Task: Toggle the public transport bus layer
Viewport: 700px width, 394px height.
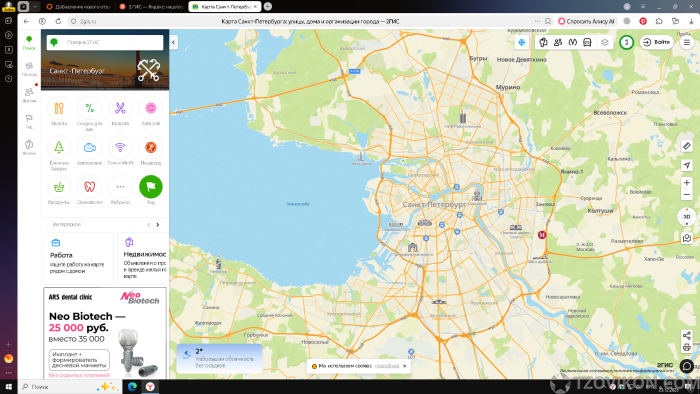Action: (588, 42)
